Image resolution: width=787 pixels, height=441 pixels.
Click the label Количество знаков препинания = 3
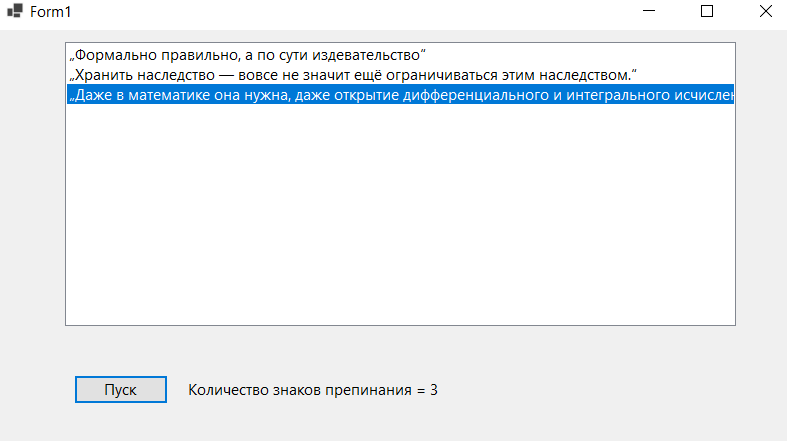click(x=313, y=390)
